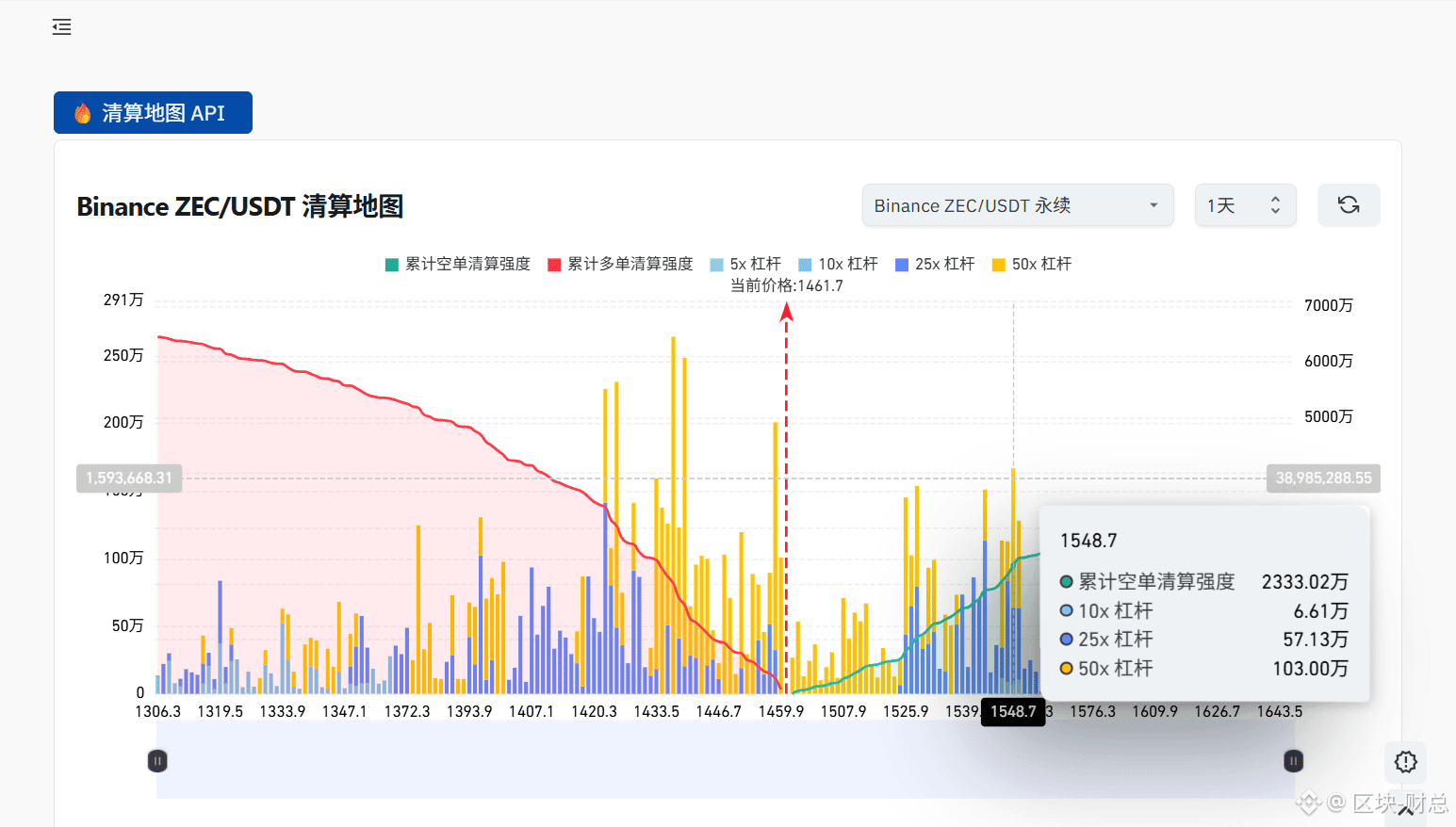This screenshot has height=827, width=1456.
Task: Toggle 累计多单清算强度 legend series
Action: [x=620, y=264]
